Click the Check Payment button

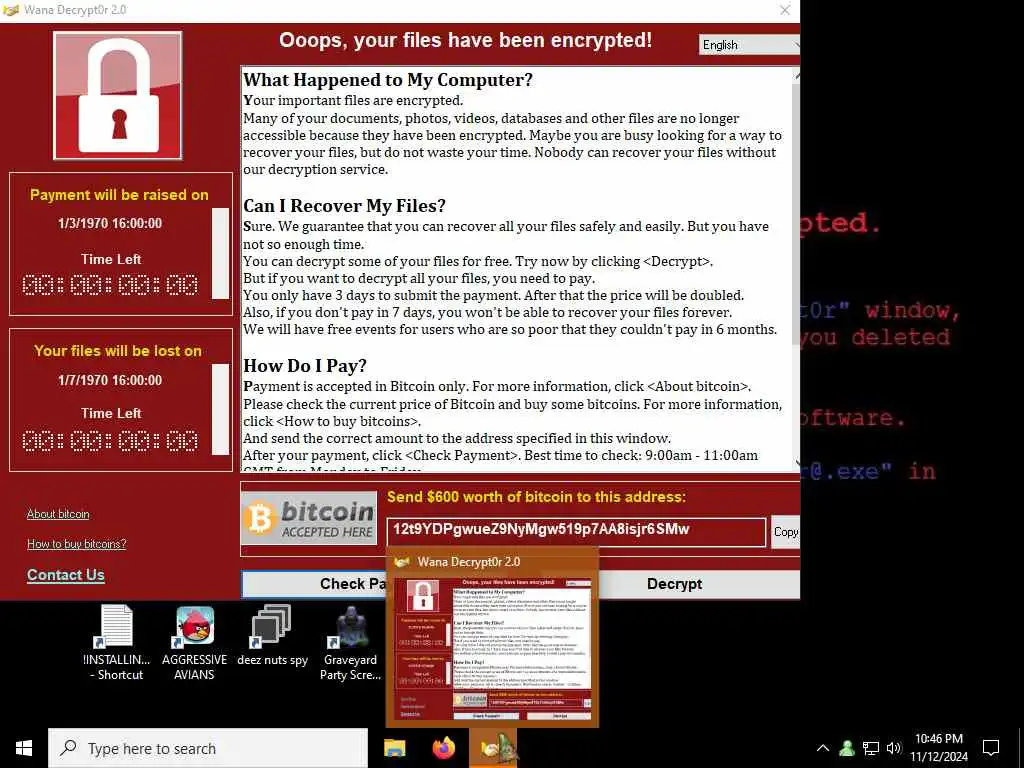[313, 584]
